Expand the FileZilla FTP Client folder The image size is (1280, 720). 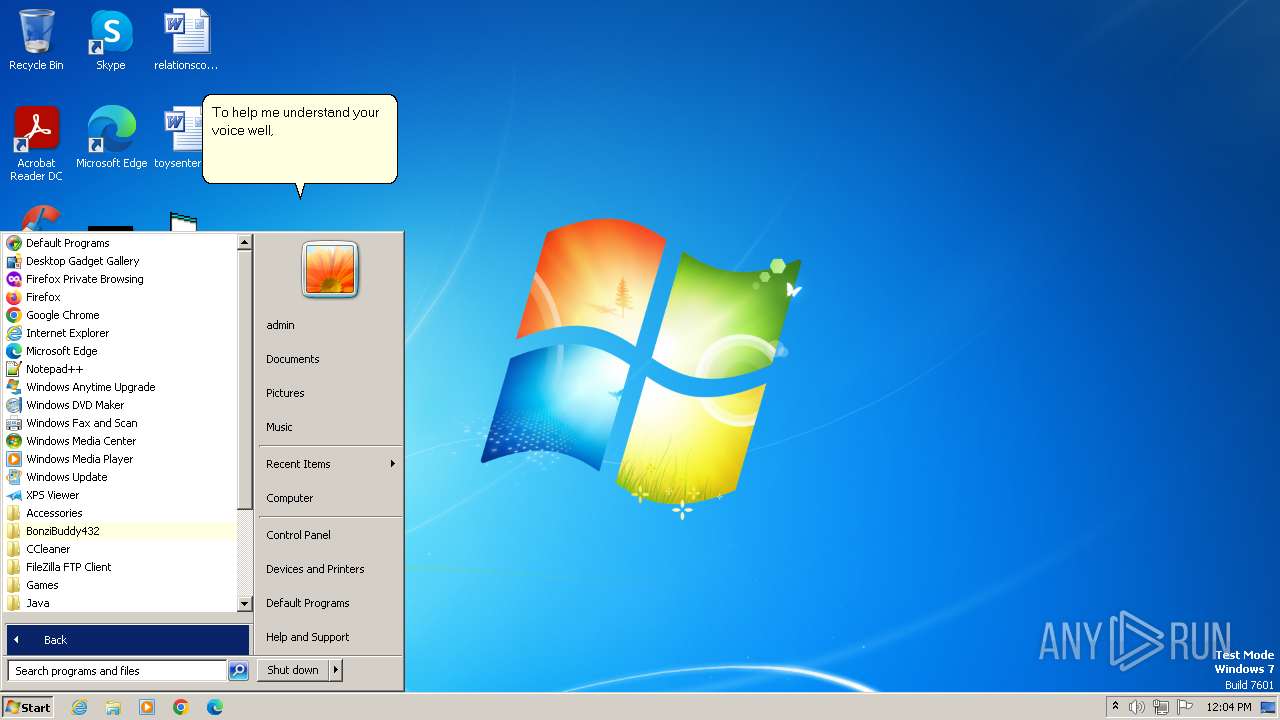(x=121, y=567)
